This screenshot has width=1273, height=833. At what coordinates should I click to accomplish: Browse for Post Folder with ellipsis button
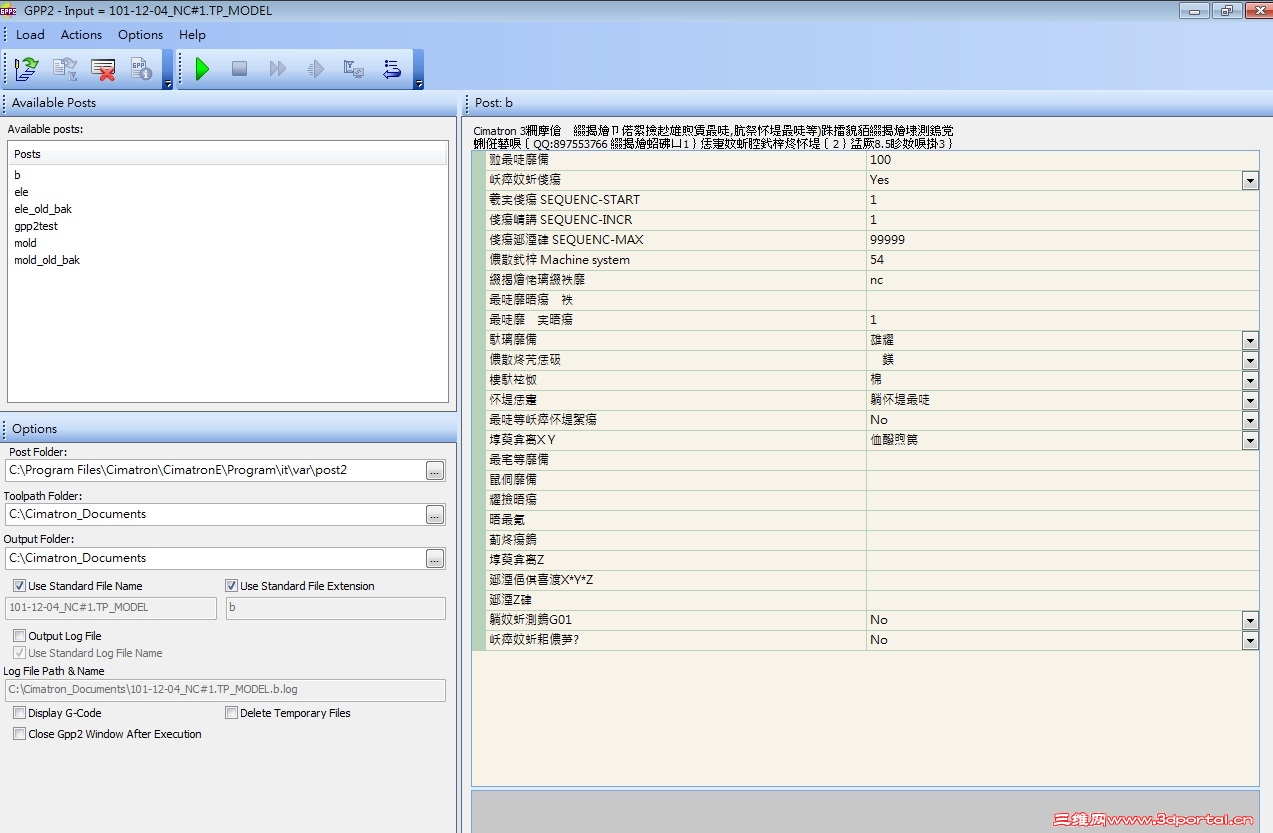[x=435, y=470]
